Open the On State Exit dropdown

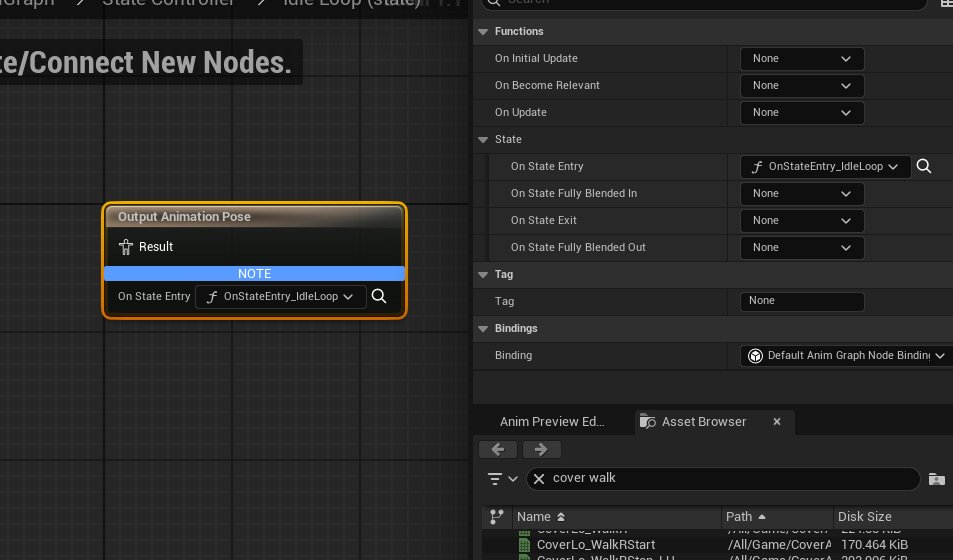(802, 221)
